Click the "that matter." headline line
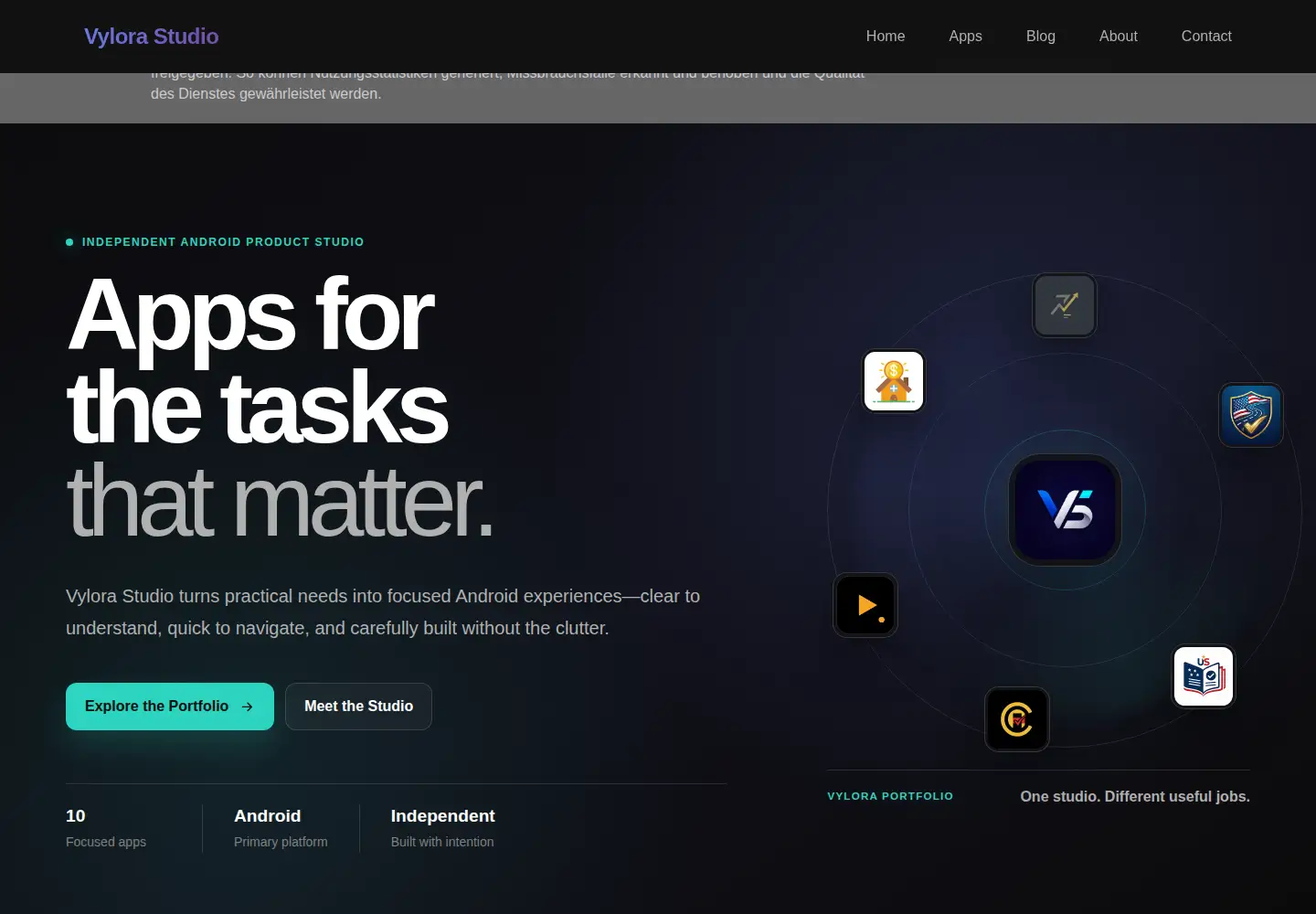 [x=281, y=500]
